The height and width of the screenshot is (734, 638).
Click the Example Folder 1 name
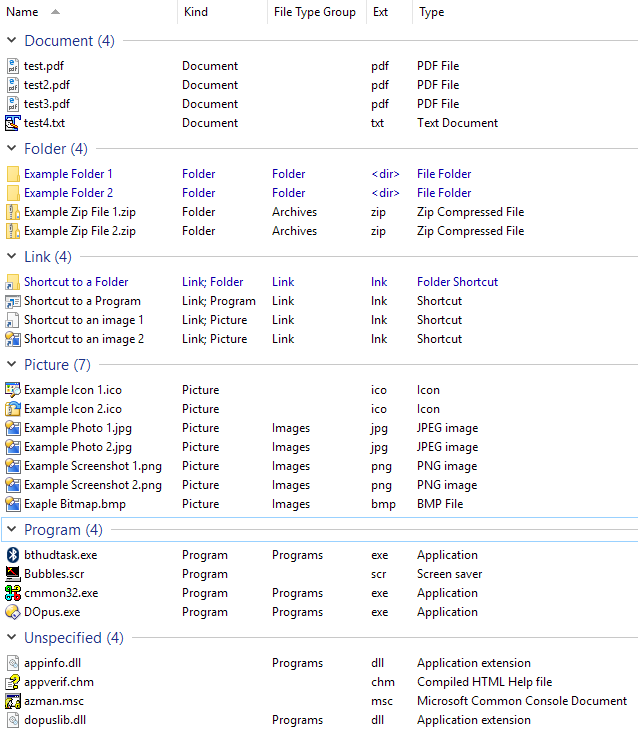tap(68, 174)
